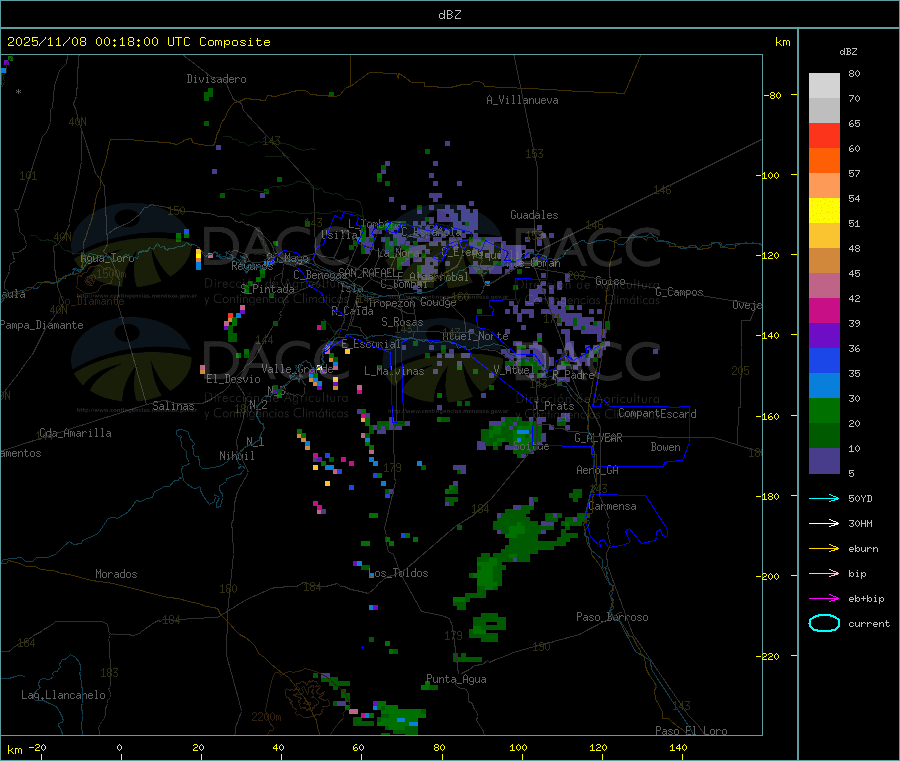
Task: Click the 'G_Campos' map label
Action: point(680,292)
